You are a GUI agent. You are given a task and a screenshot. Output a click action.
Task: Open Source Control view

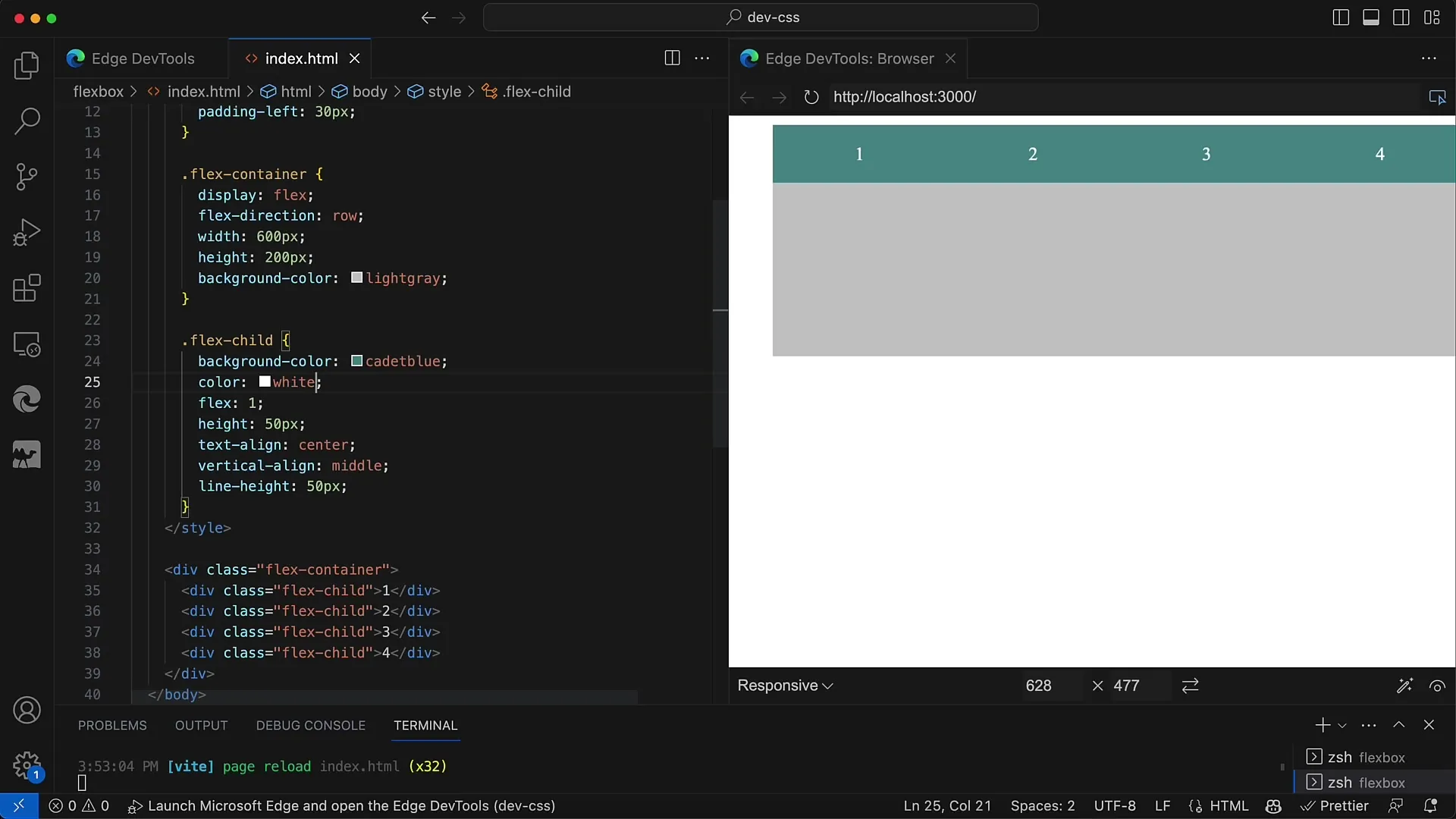pyautogui.click(x=27, y=177)
